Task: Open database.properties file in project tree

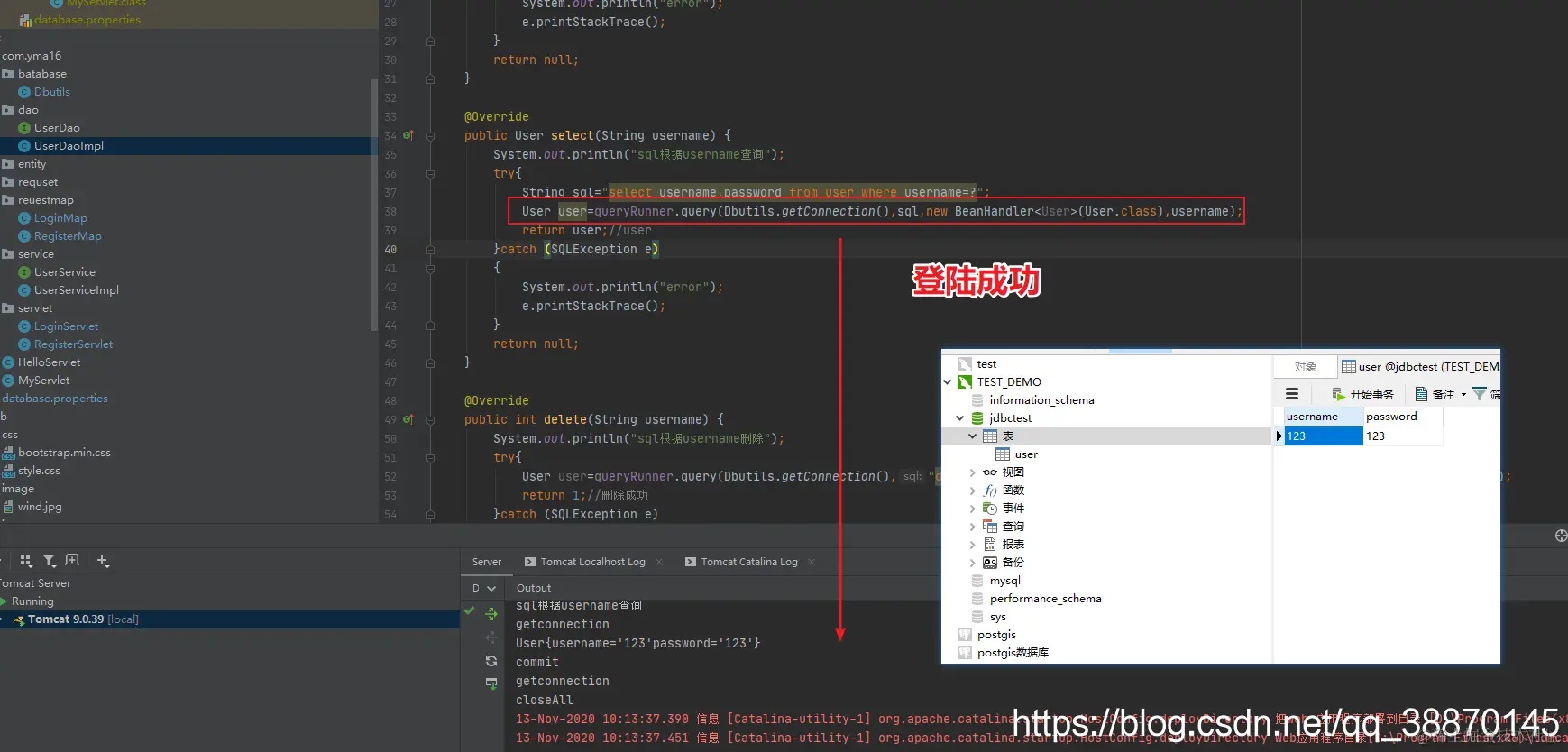Action: click(55, 399)
